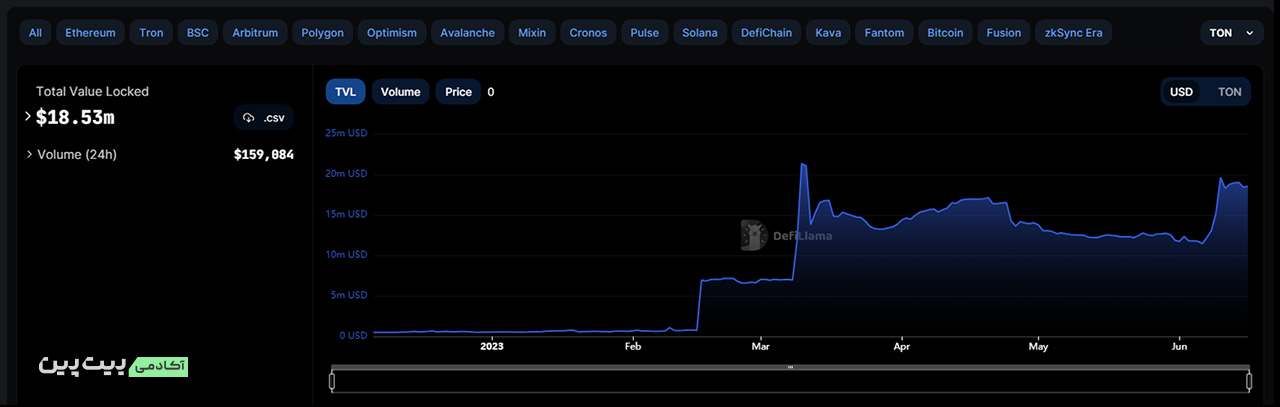Viewport: 1280px width, 407px height.
Task: Open the Tron chain tab
Action: tap(151, 33)
